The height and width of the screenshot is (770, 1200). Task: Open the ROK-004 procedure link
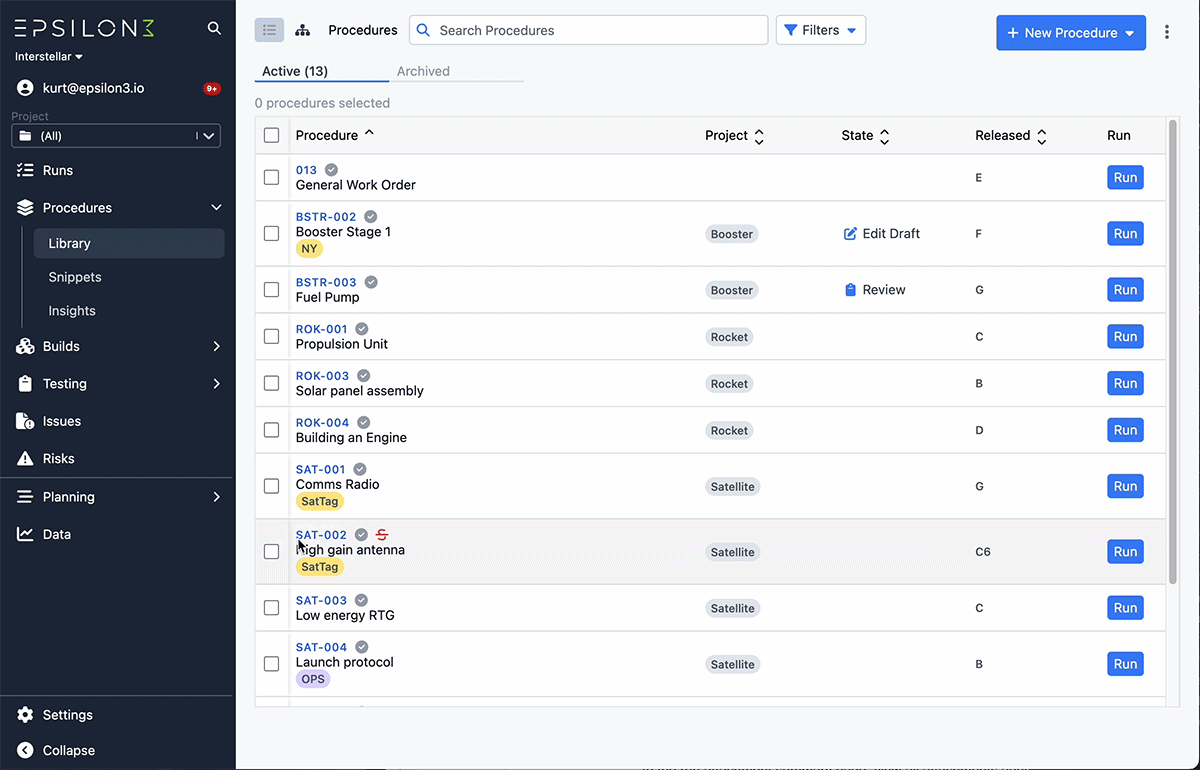(x=322, y=422)
